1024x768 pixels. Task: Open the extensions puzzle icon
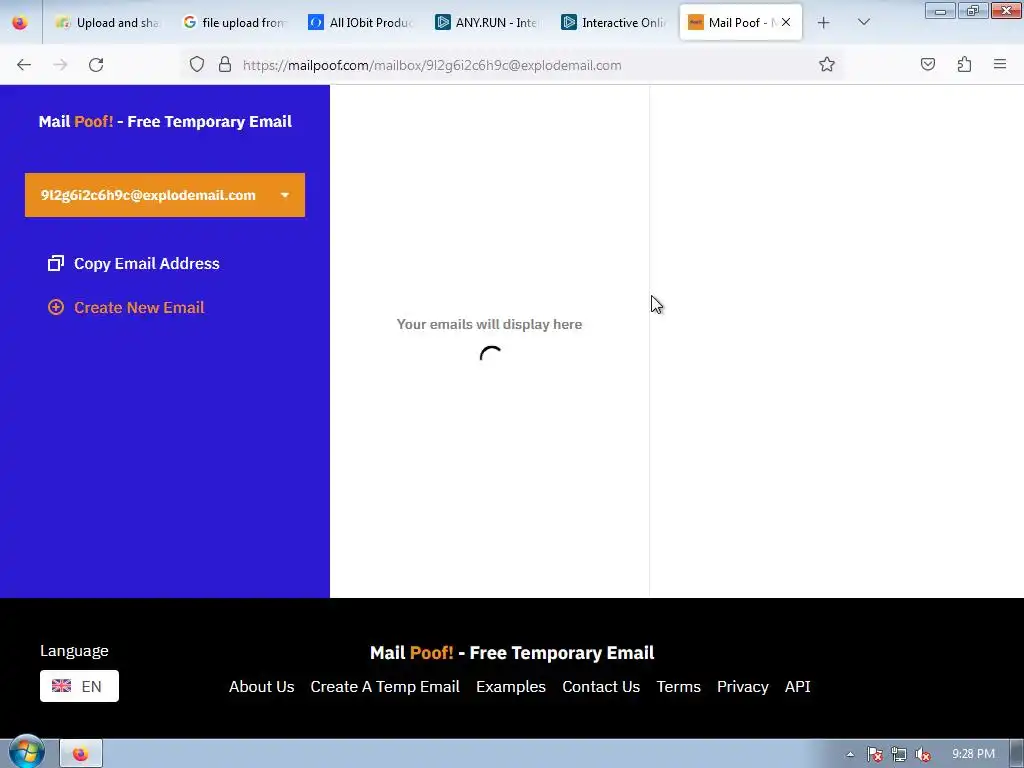point(964,64)
